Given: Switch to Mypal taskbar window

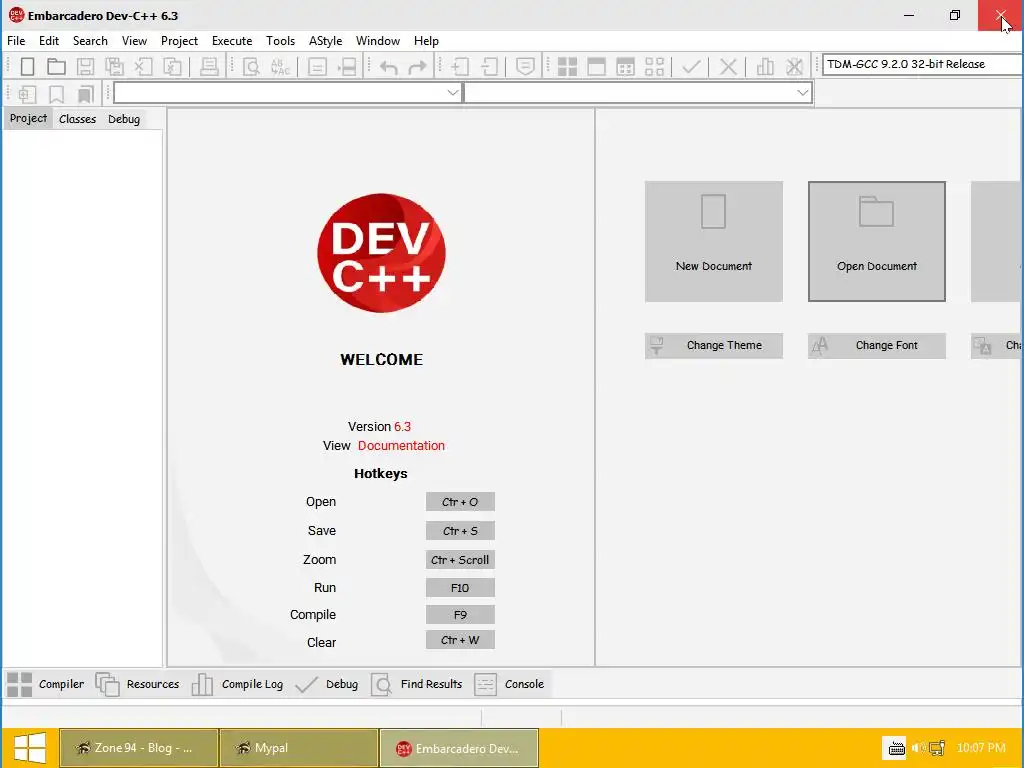Looking at the screenshot, I should 299,748.
